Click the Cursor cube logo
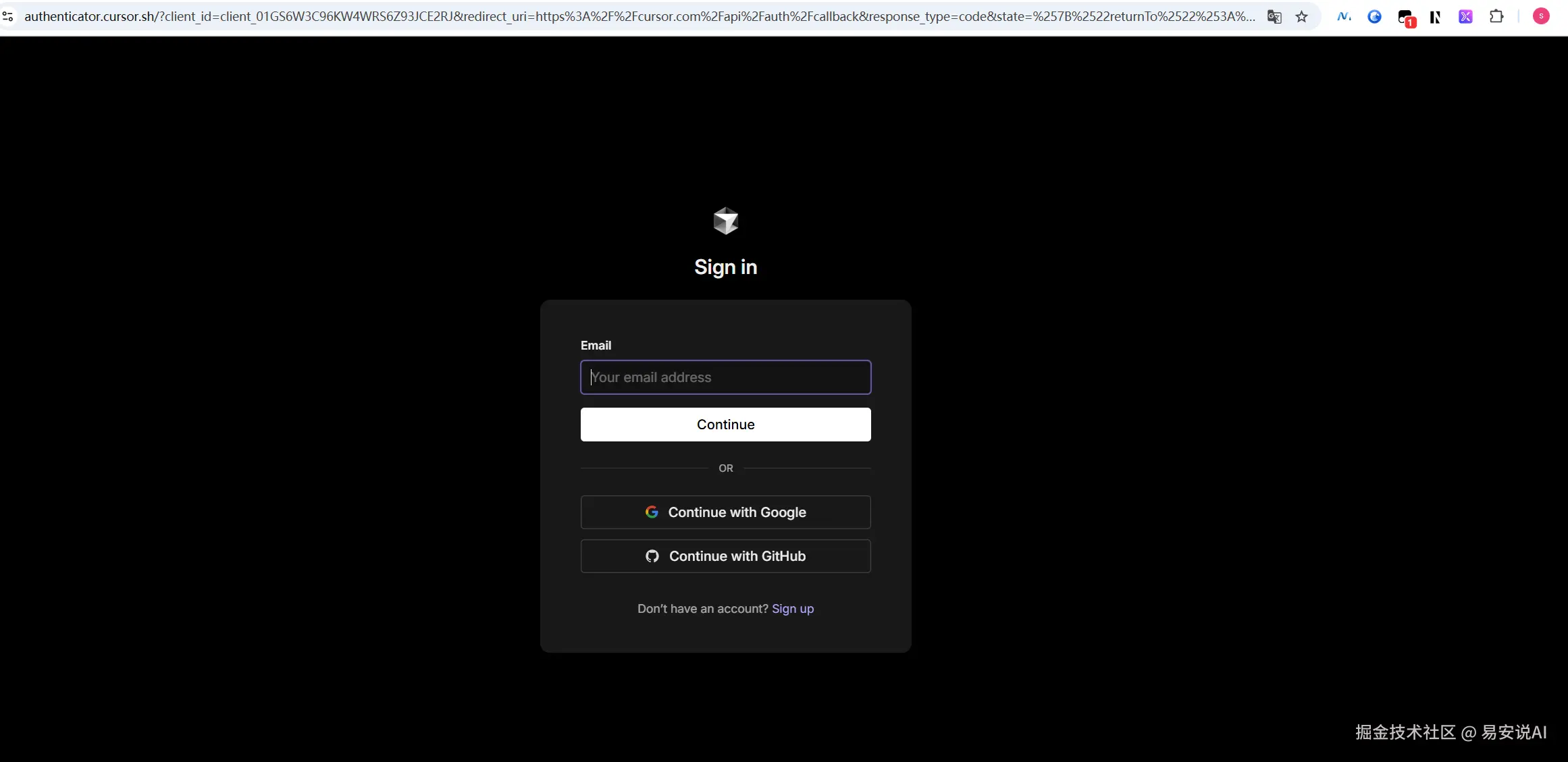Screen dimensions: 1568x762 pos(726,221)
